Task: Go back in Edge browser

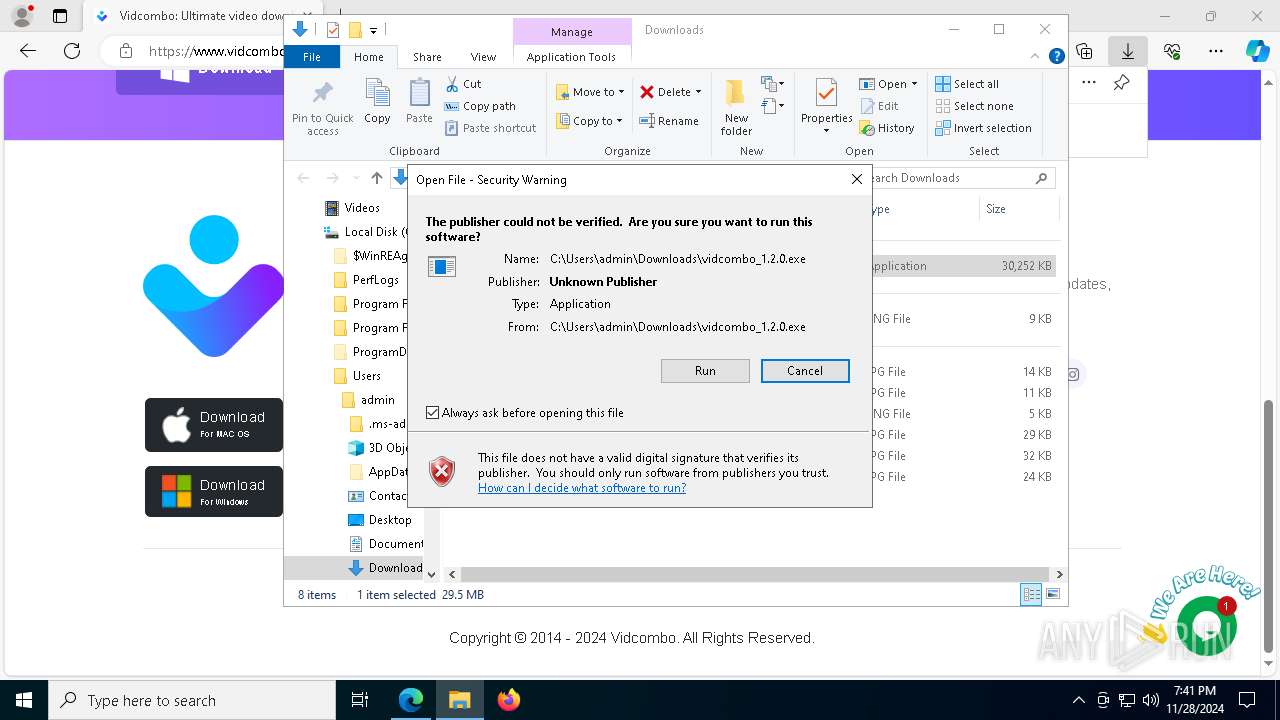Action: pos(28,51)
